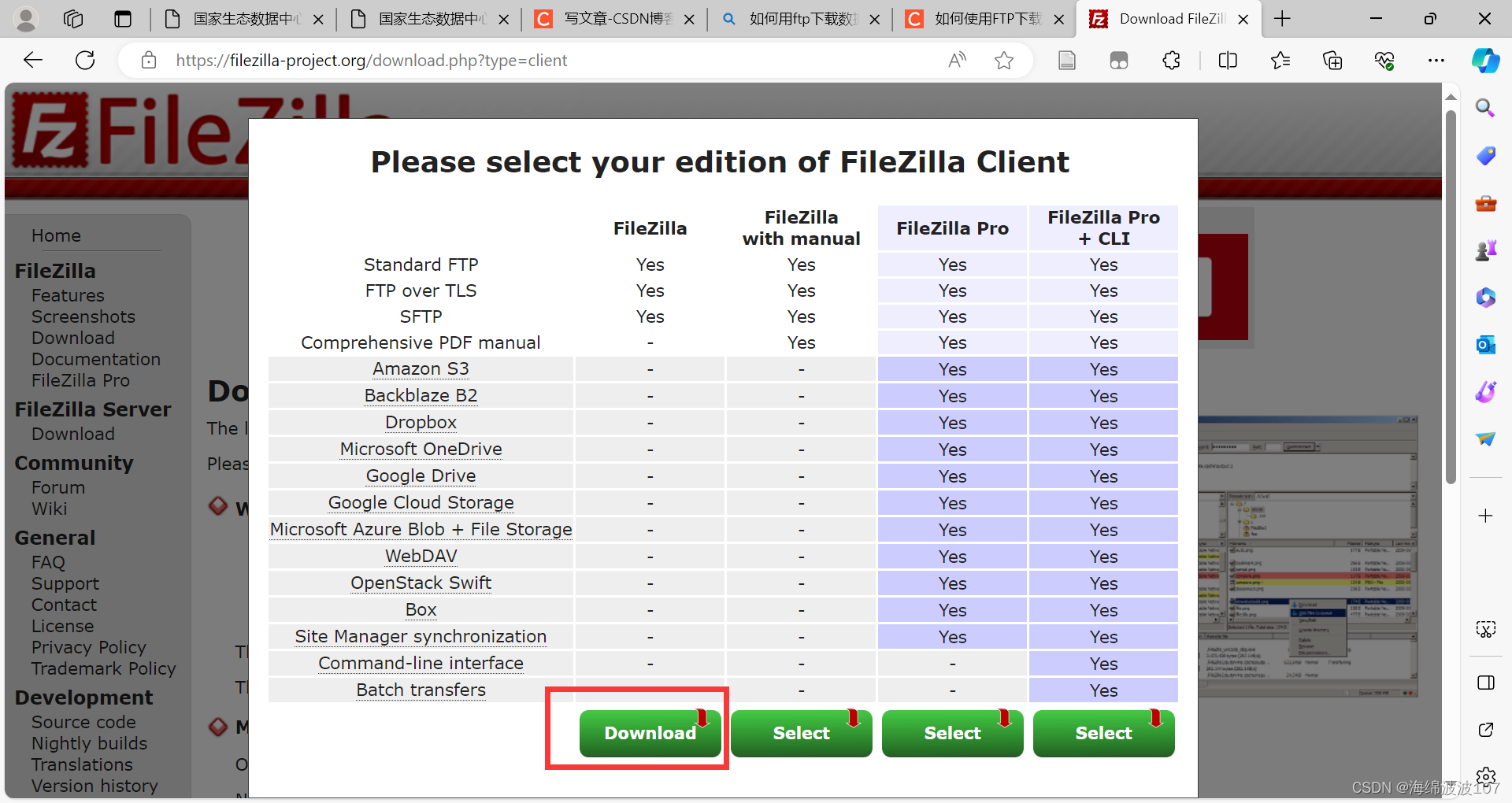Open the Batch transfers link
Image resolution: width=1512 pixels, height=803 pixels.
(421, 690)
